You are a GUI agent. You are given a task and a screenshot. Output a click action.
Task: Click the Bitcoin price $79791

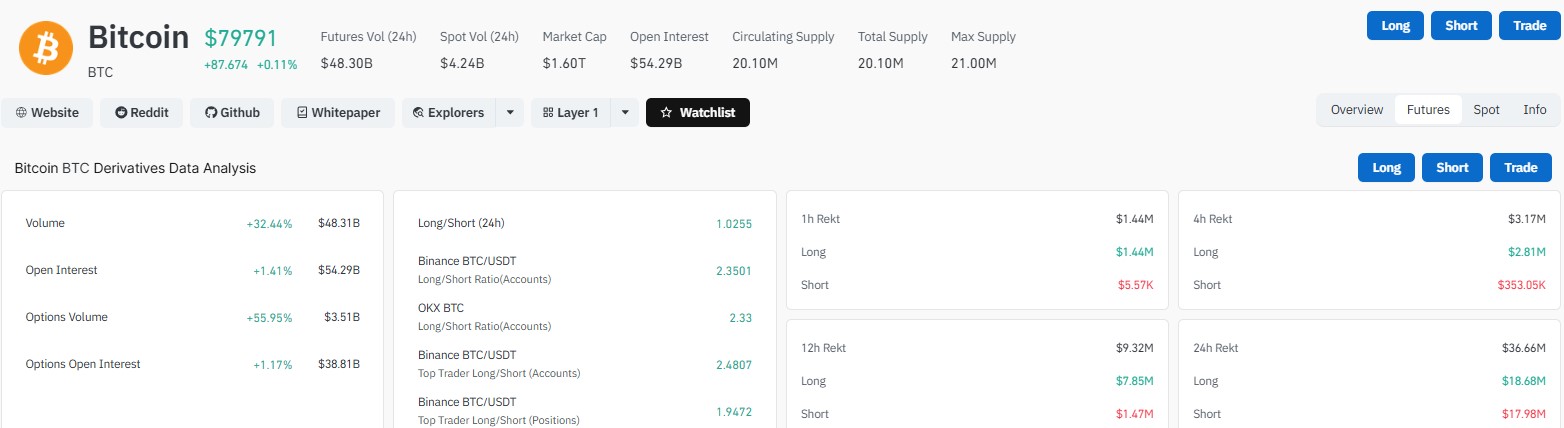click(x=241, y=38)
